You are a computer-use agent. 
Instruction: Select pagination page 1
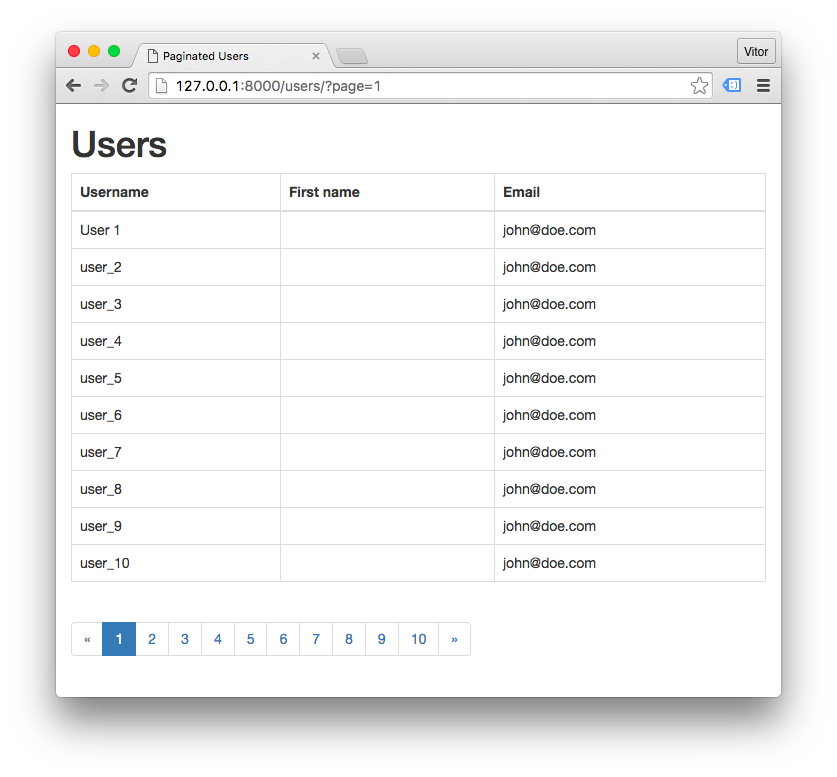pyautogui.click(x=119, y=639)
